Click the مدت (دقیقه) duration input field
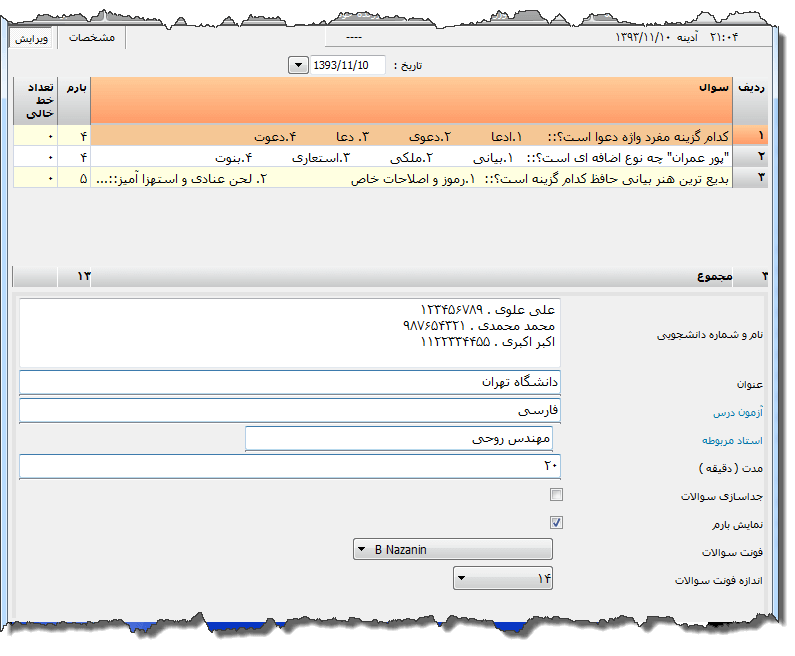Viewport: 795px width, 656px height. [290, 466]
